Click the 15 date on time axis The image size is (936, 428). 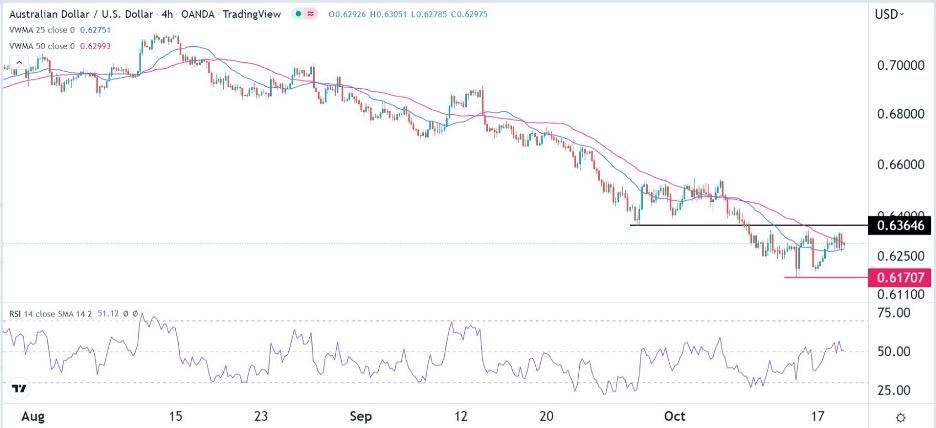pyautogui.click(x=175, y=415)
